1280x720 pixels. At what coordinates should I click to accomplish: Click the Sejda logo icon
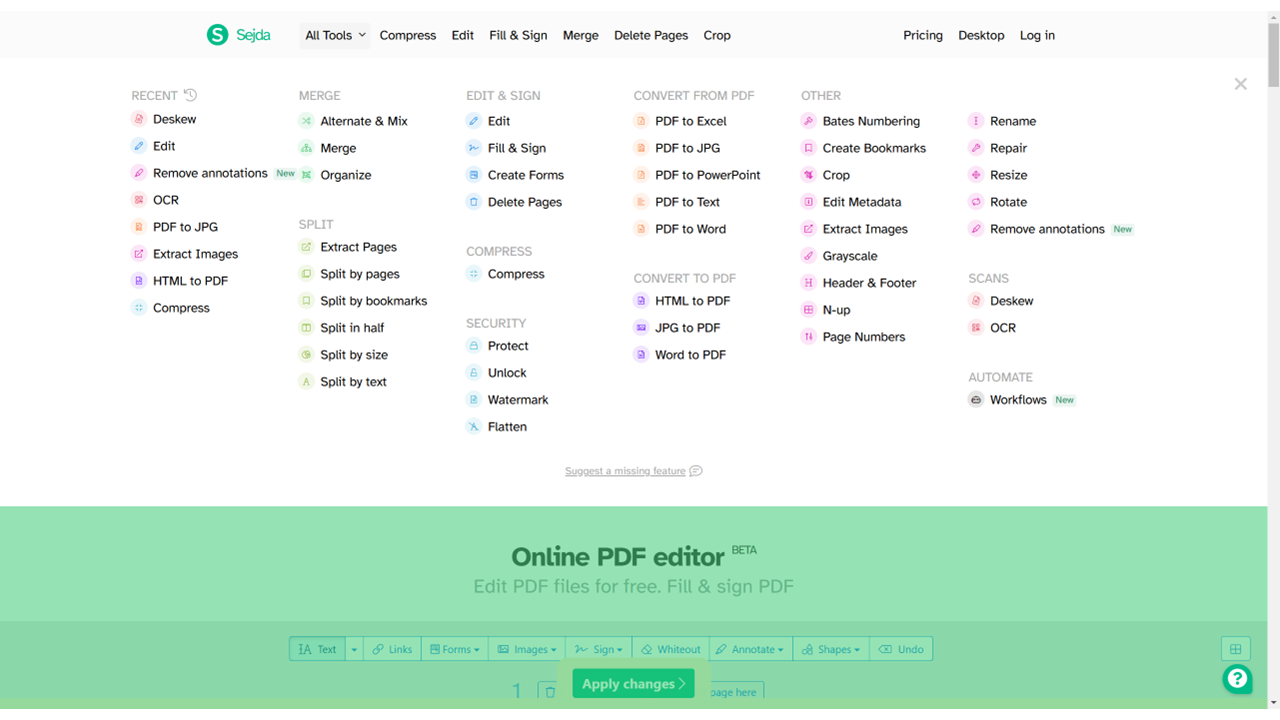click(x=217, y=35)
